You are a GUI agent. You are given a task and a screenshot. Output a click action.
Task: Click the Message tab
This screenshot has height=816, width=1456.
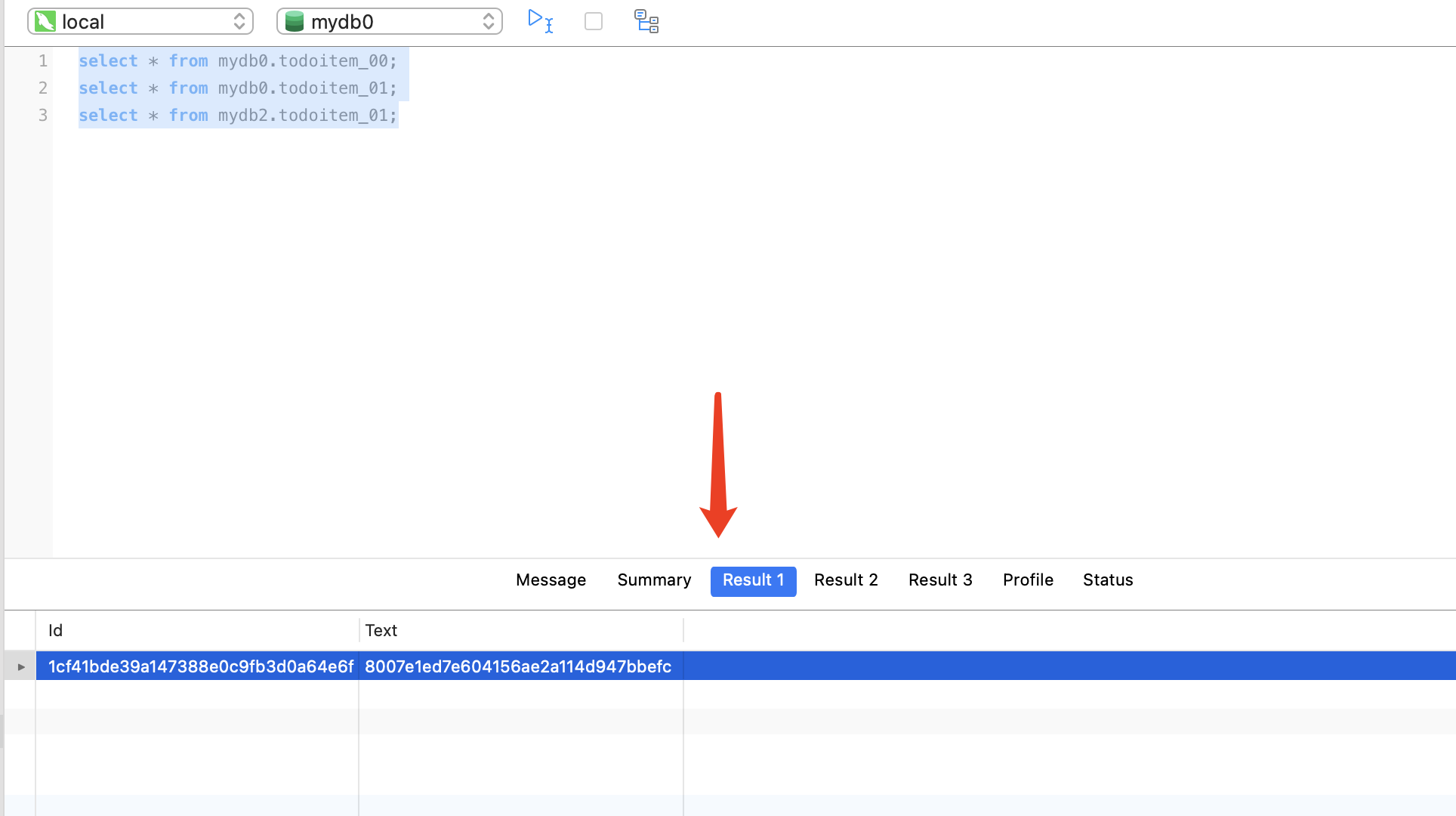pyautogui.click(x=550, y=580)
